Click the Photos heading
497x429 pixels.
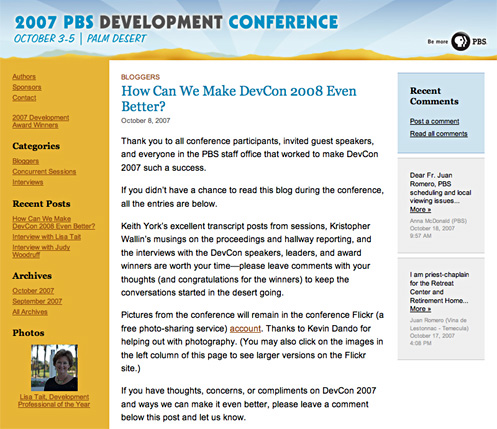[28, 333]
